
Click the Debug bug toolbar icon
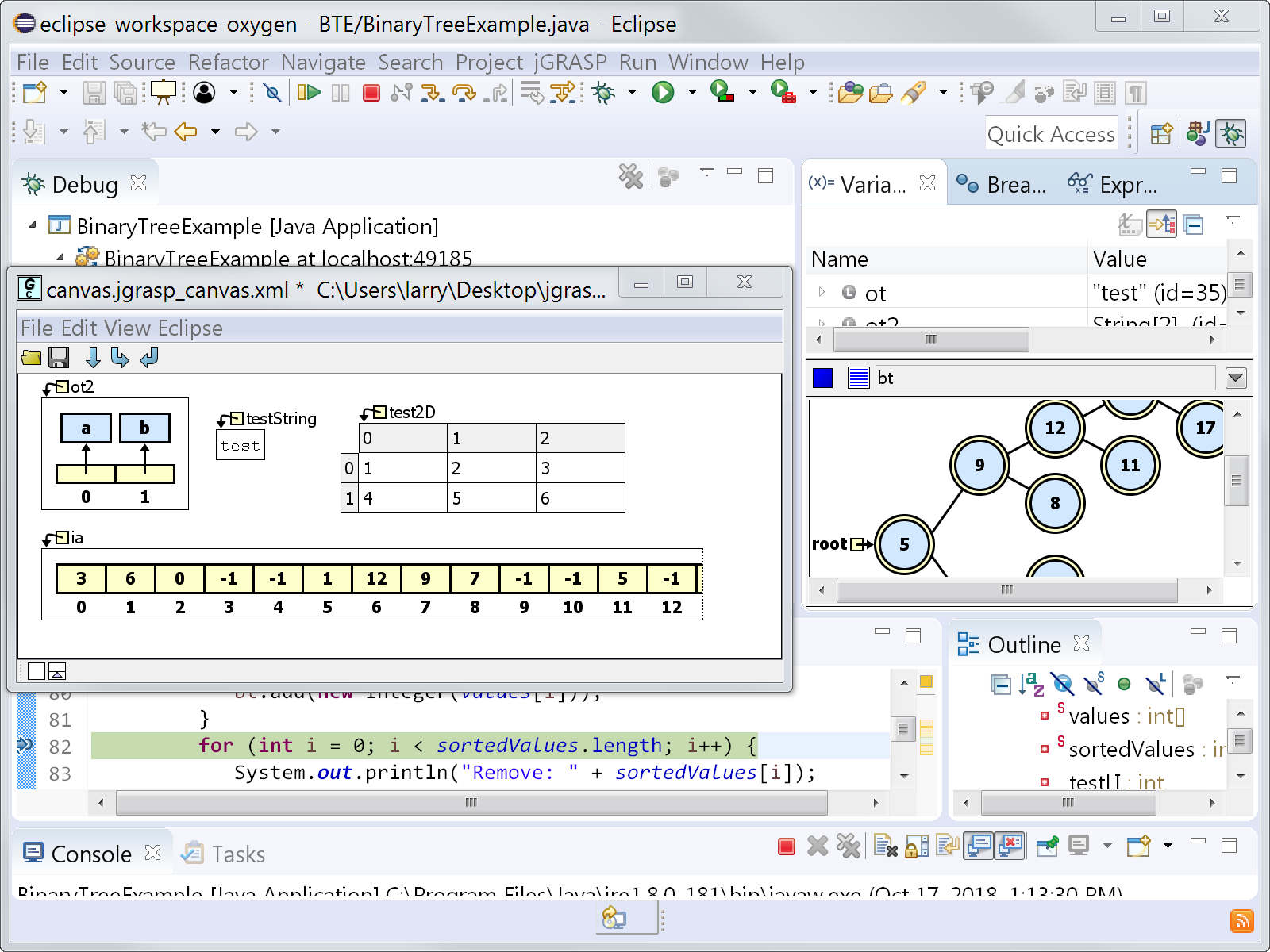(x=604, y=93)
